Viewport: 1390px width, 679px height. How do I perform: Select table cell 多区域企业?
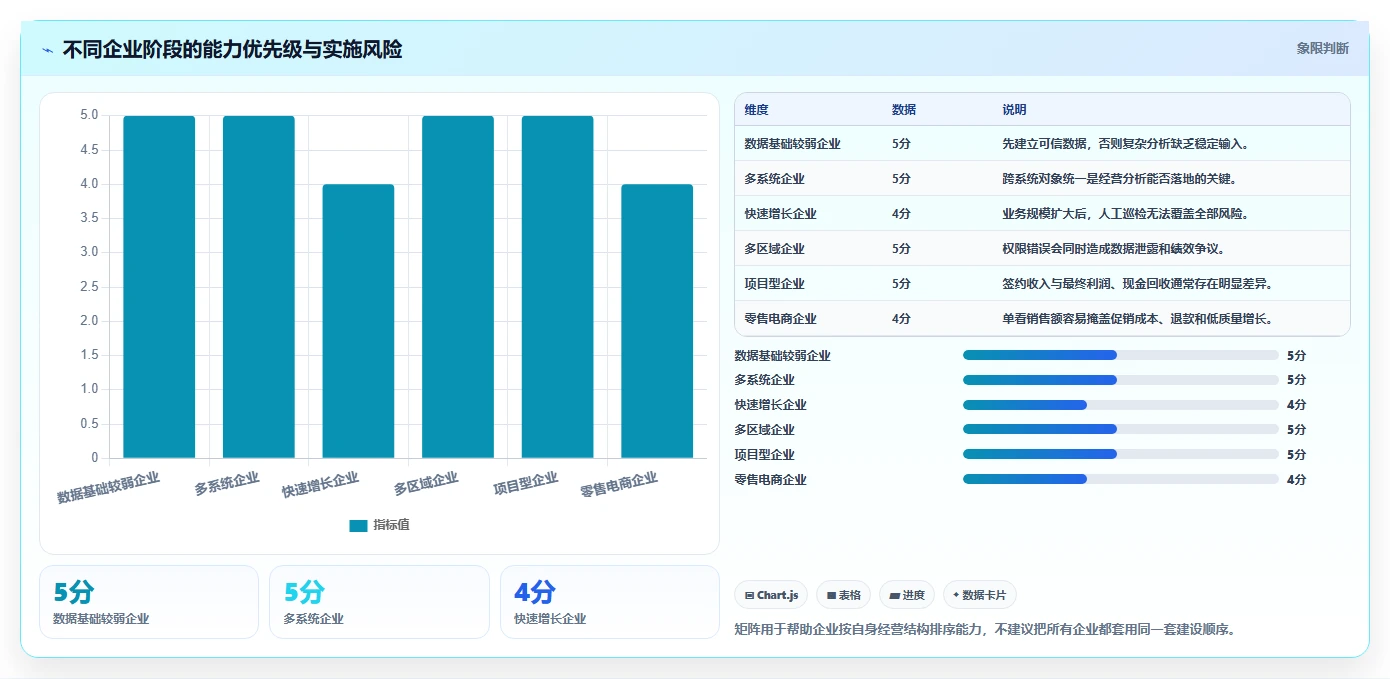pos(775,249)
